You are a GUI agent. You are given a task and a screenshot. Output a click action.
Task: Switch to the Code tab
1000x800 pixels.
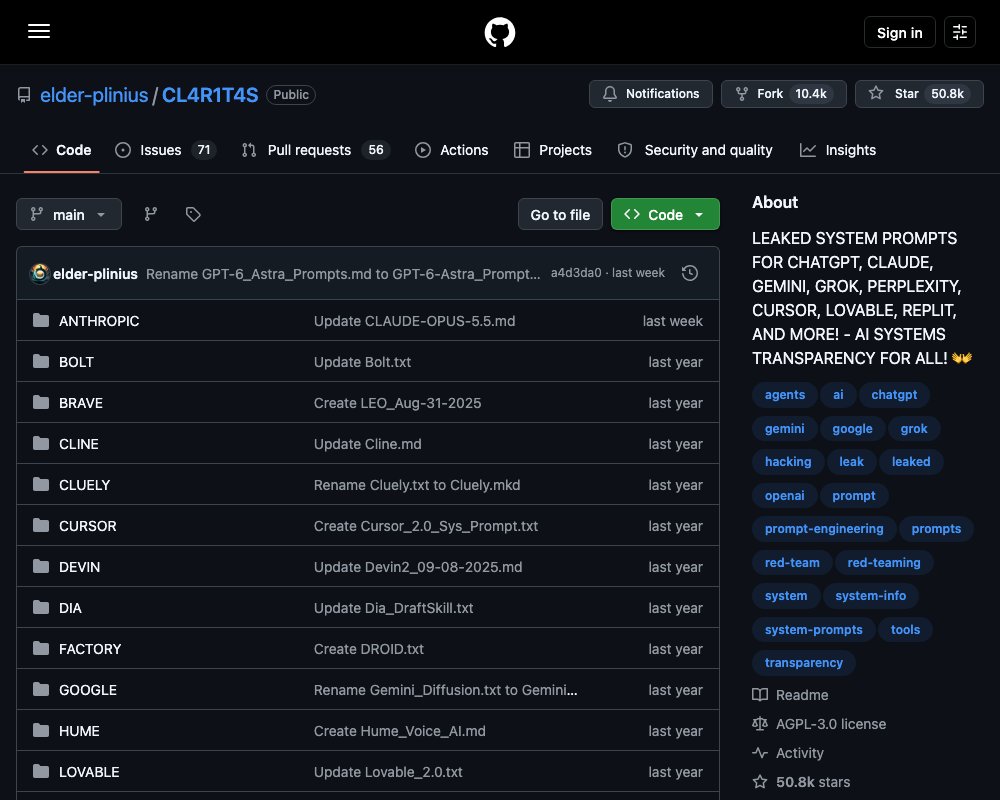[62, 150]
